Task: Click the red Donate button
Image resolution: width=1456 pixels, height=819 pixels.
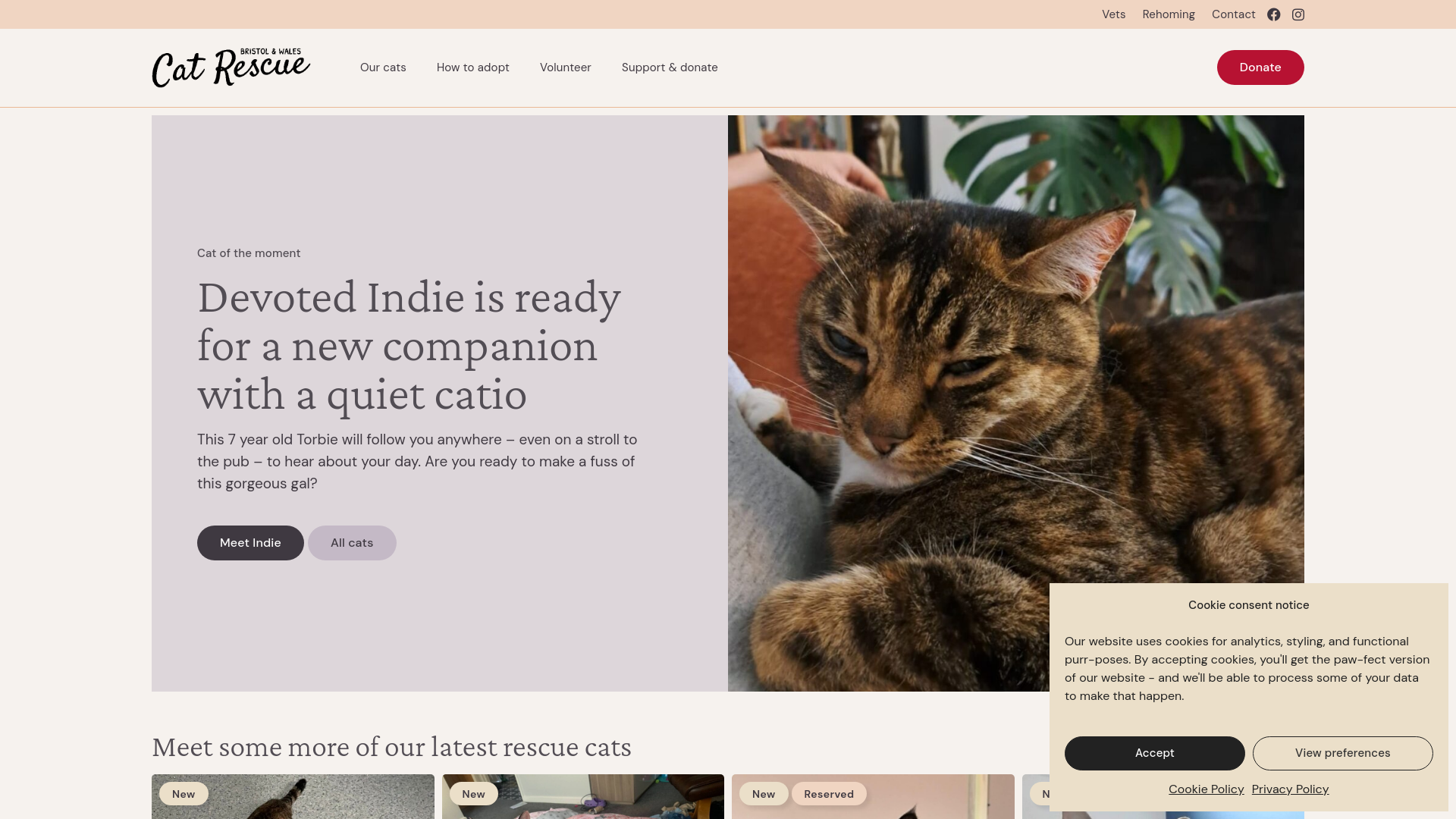Action: coord(1260,67)
